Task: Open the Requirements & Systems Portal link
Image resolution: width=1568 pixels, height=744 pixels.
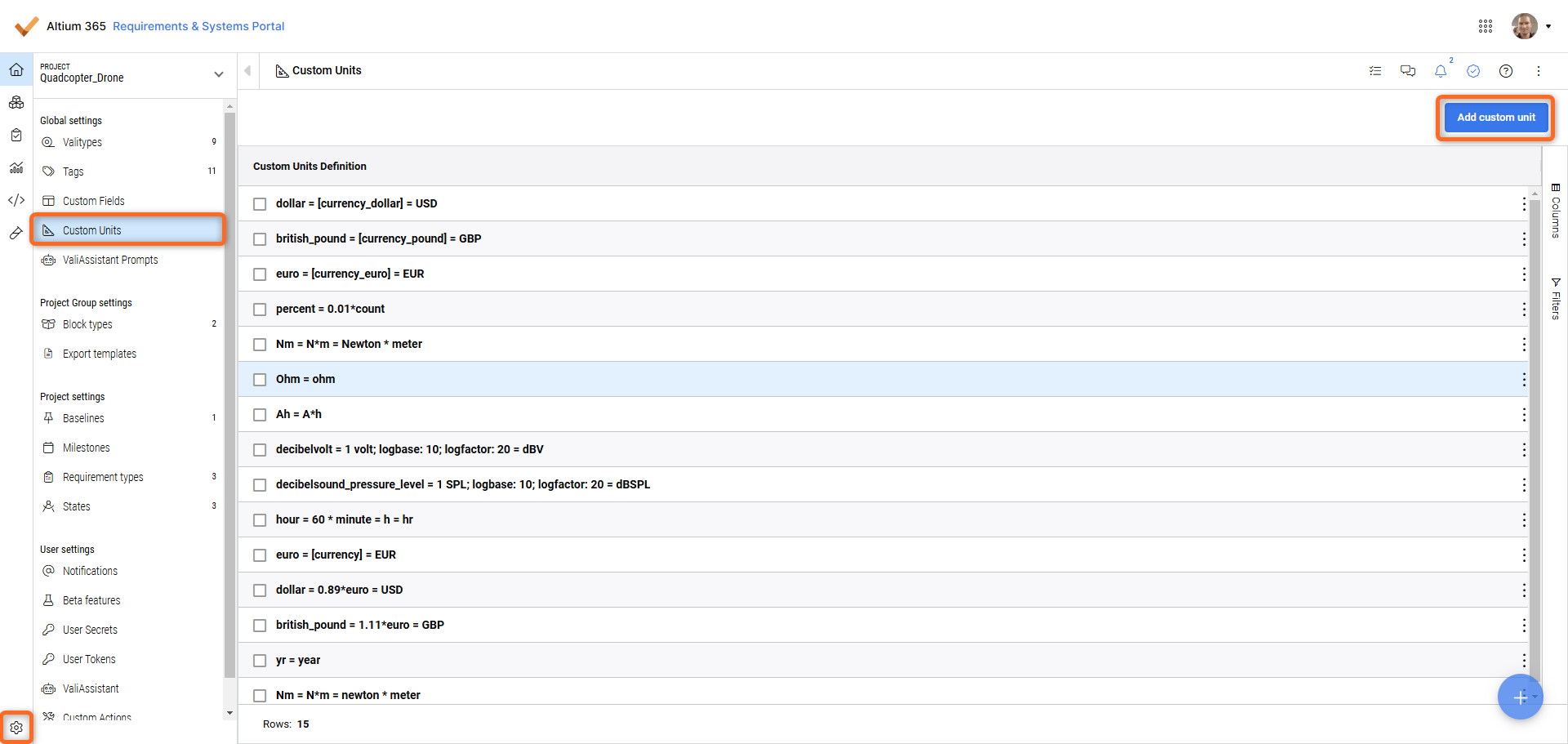Action: (198, 26)
